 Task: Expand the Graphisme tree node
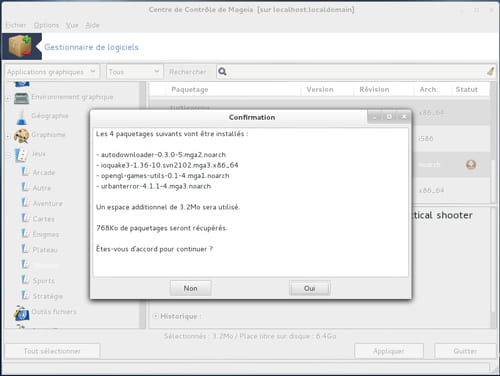point(8,136)
